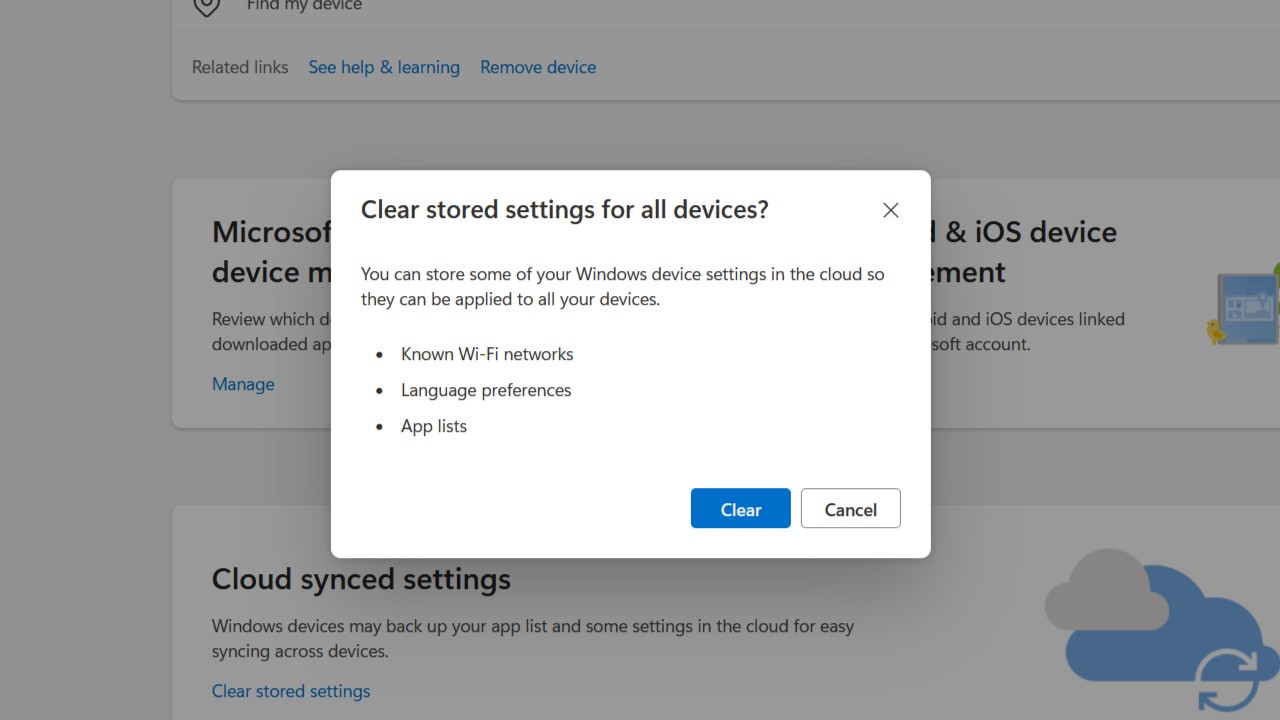Click the Find my device location pin icon
Image resolution: width=1280 pixels, height=720 pixels.
click(x=206, y=6)
